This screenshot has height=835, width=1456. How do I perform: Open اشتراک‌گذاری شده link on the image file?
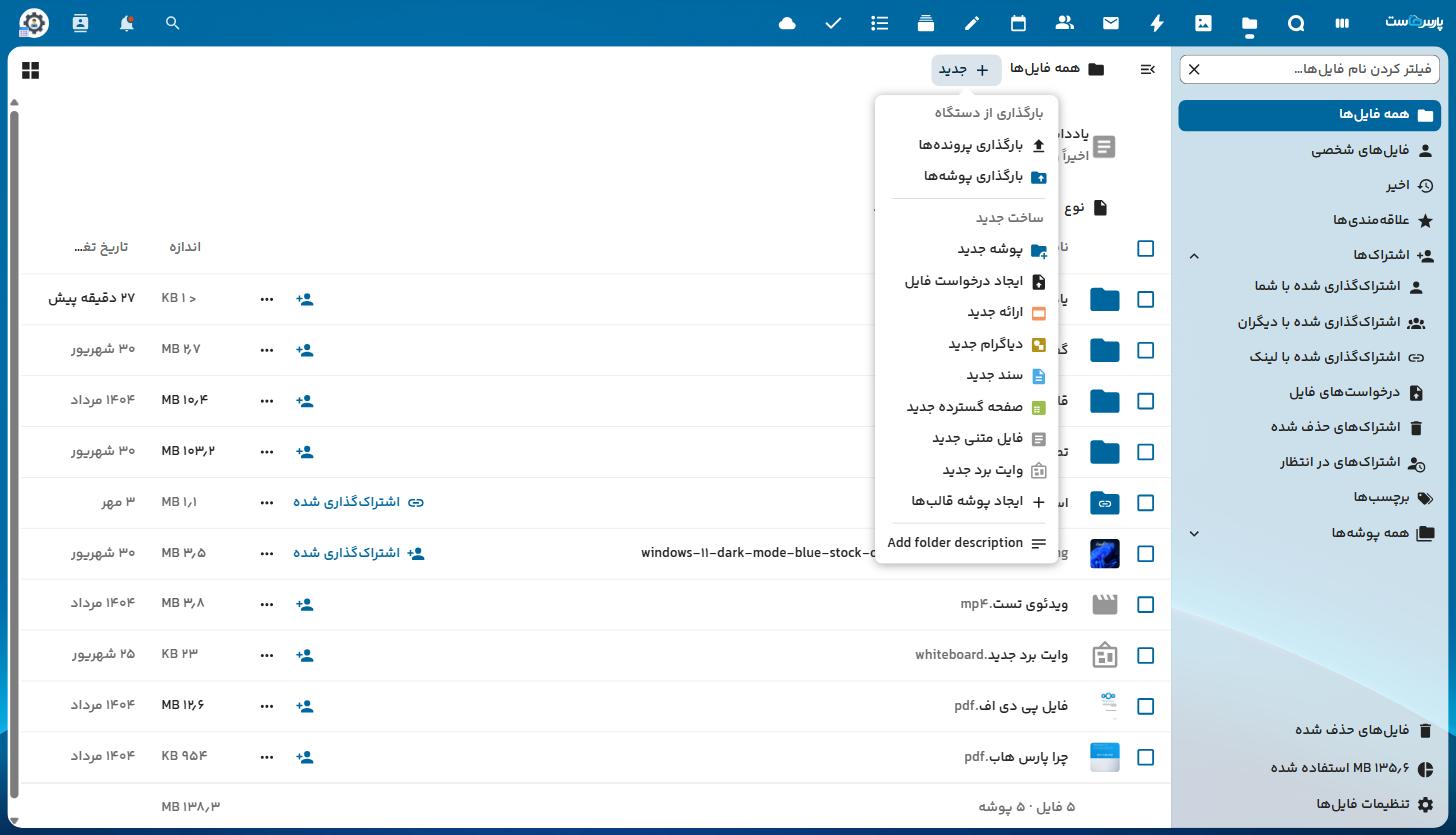pos(358,553)
